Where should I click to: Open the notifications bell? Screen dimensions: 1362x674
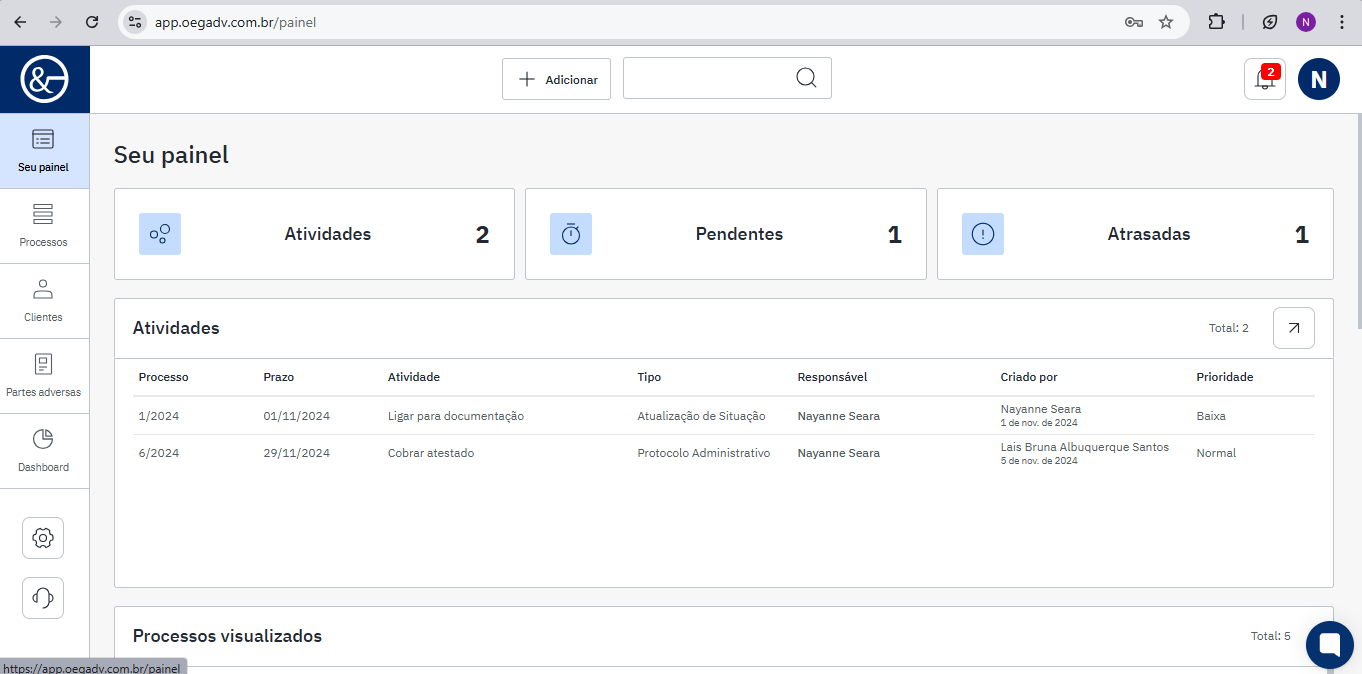point(1265,79)
